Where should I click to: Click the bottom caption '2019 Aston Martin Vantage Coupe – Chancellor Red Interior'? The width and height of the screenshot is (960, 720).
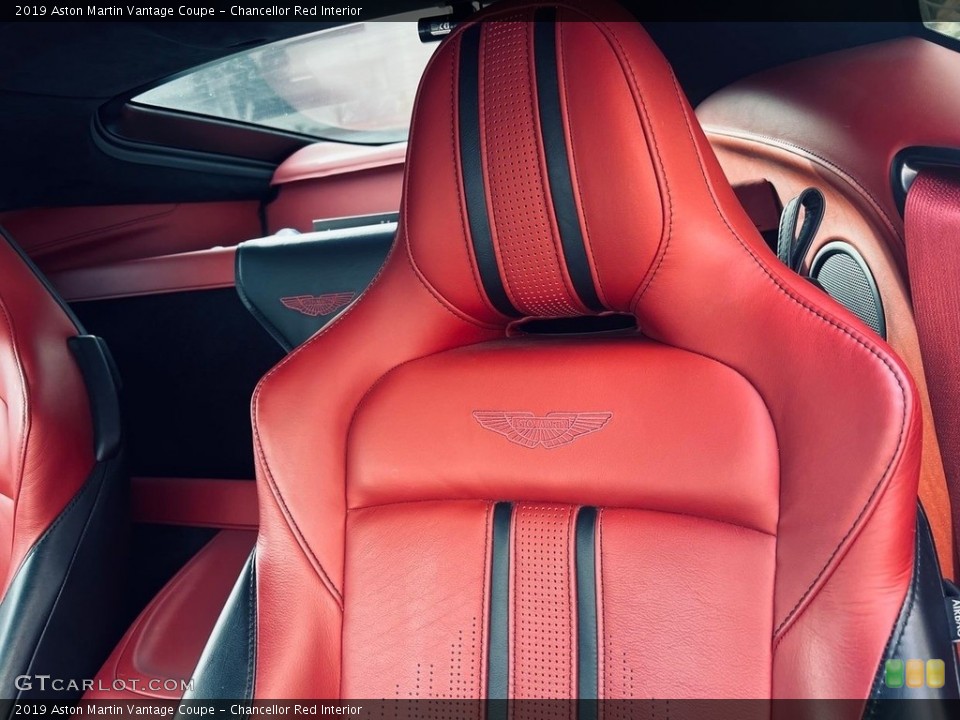189,710
